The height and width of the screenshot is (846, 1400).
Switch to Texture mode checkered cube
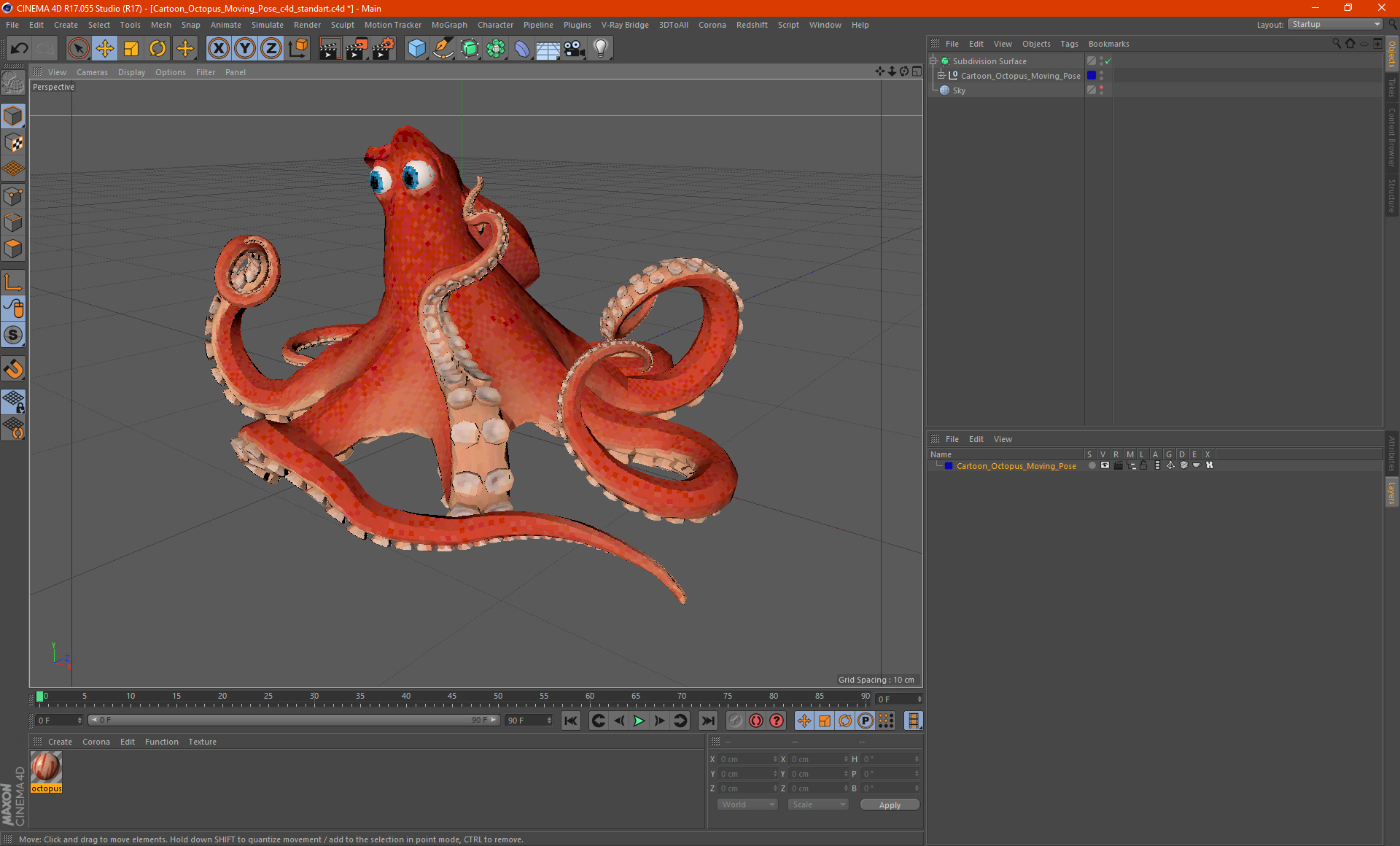point(14,143)
